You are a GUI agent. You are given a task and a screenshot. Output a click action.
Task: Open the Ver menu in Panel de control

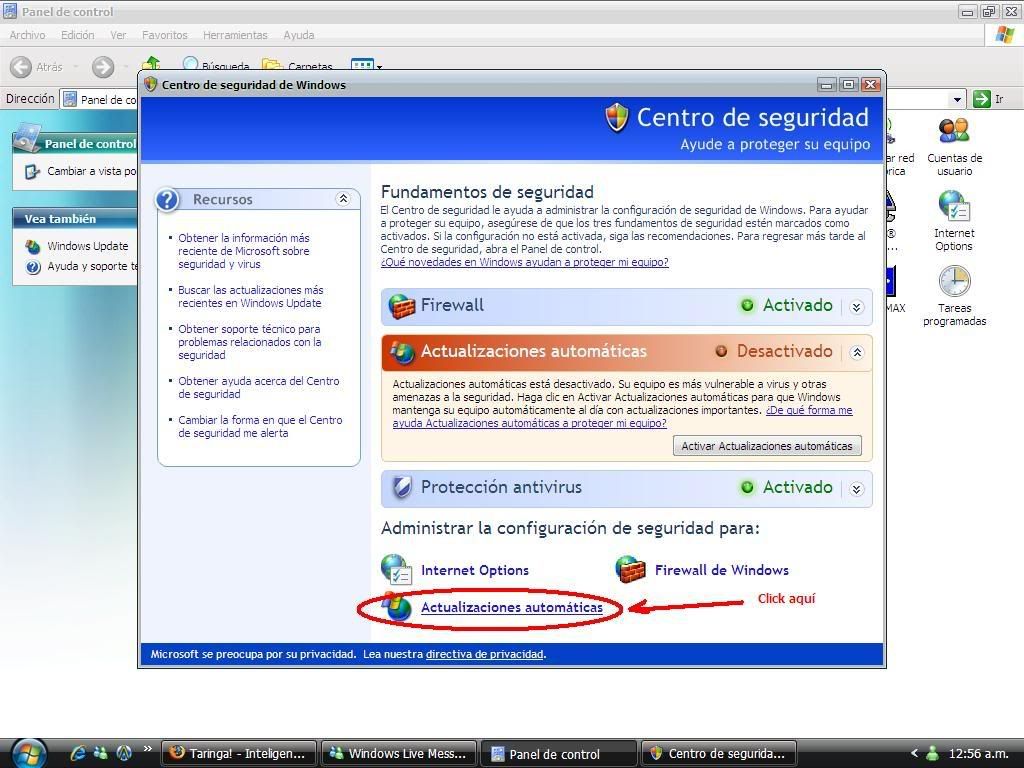pos(118,35)
